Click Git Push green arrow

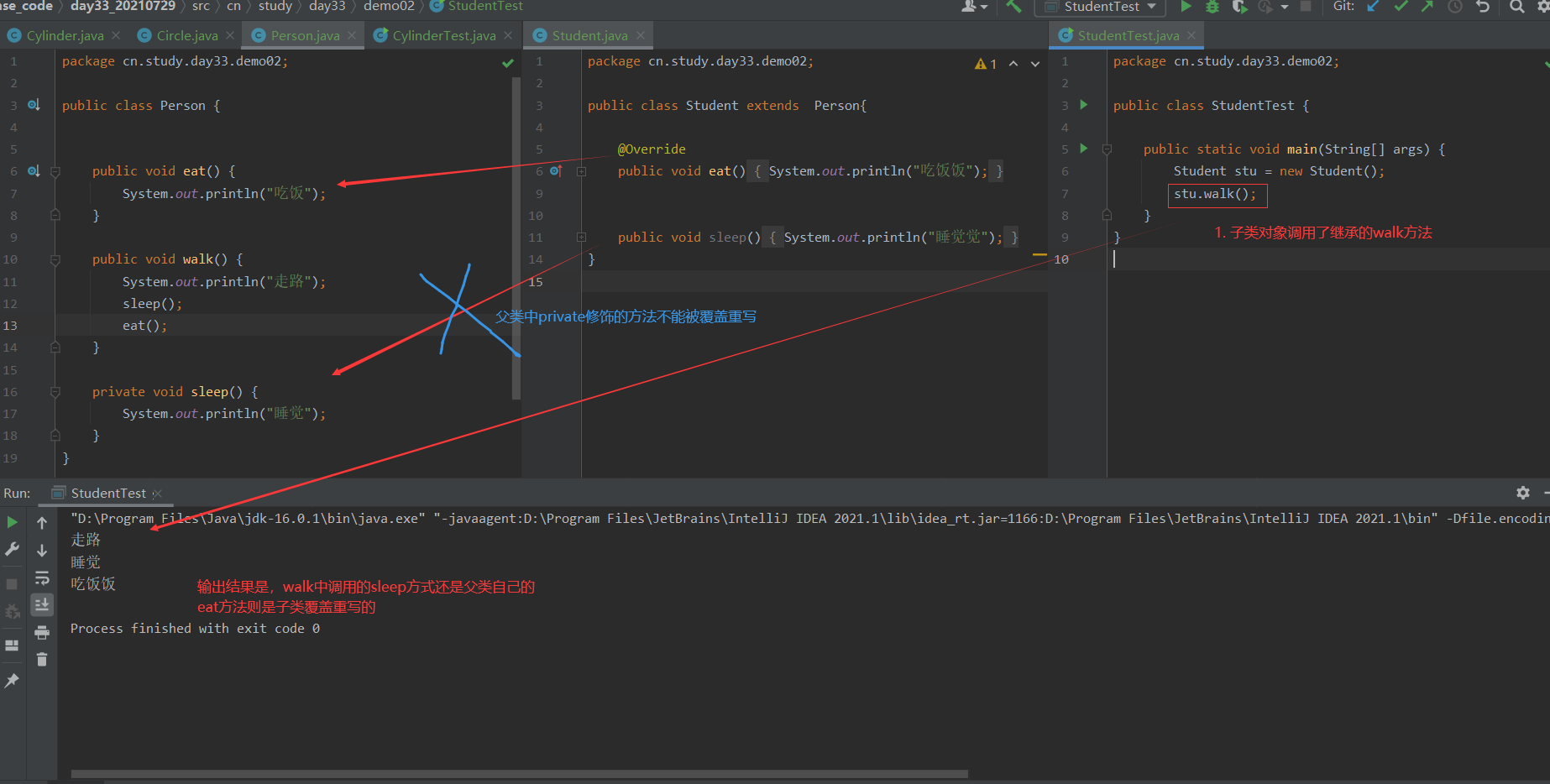point(1427,7)
